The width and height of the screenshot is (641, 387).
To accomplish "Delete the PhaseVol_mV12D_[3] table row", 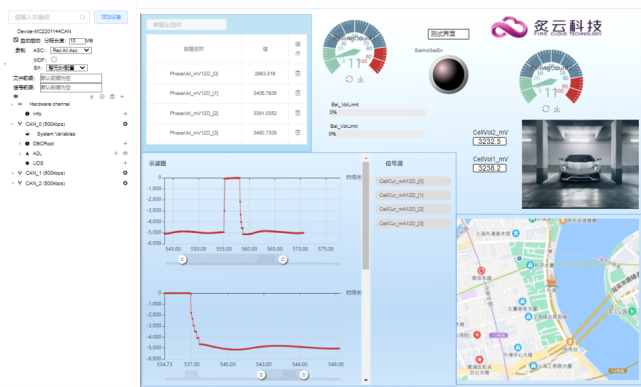I will click(298, 132).
